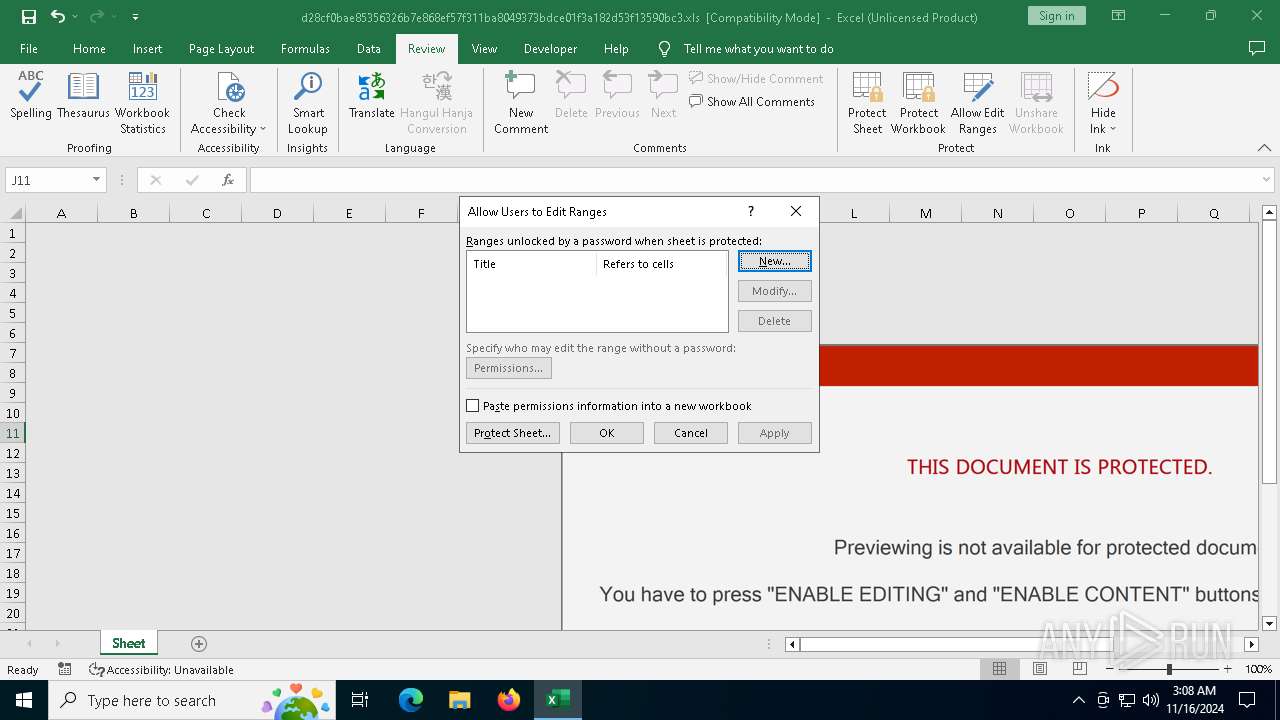Click the insert function fx icon
Screen dimensions: 1280x720
(228, 180)
